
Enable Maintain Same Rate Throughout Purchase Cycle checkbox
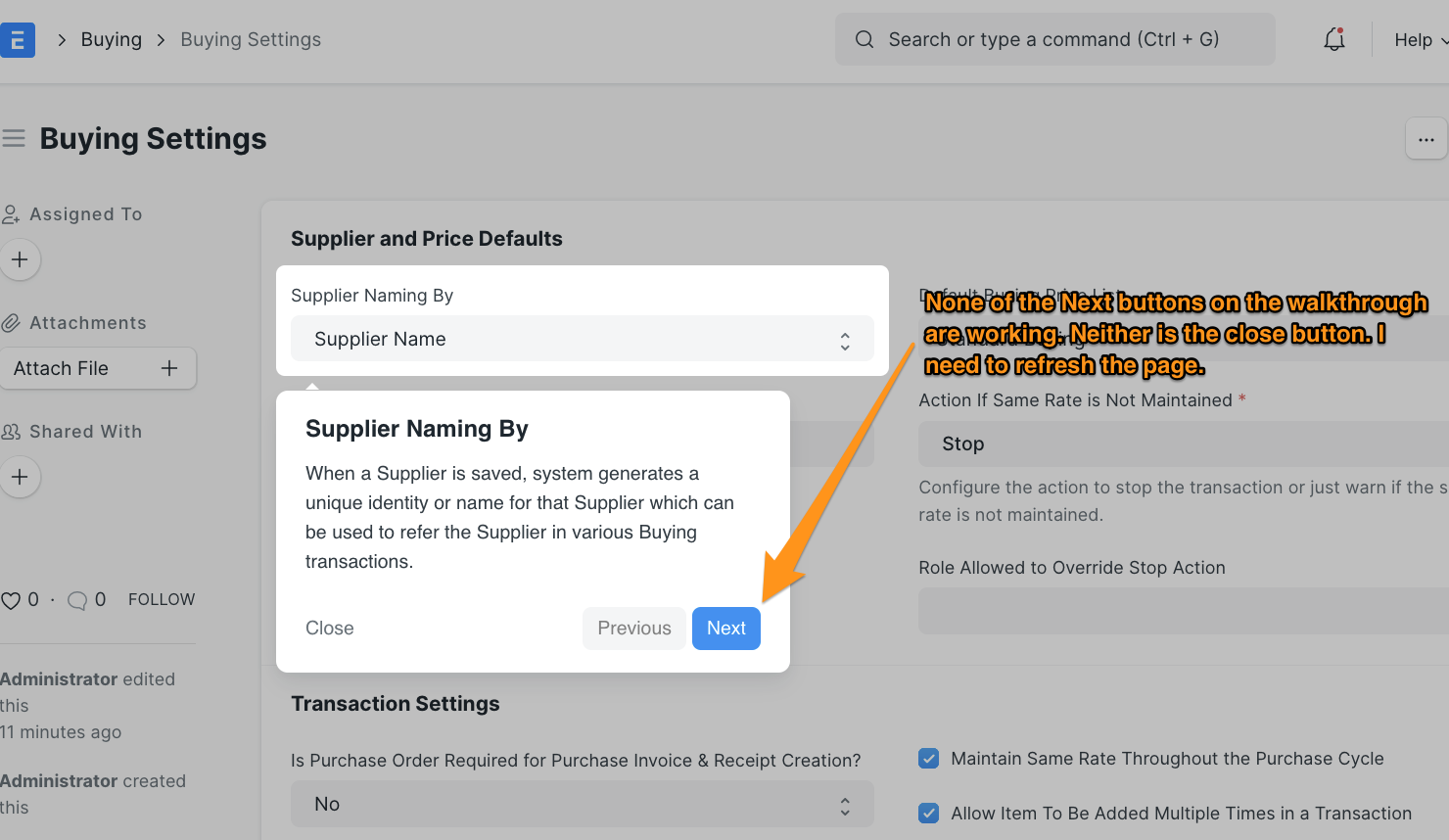pyautogui.click(x=929, y=759)
